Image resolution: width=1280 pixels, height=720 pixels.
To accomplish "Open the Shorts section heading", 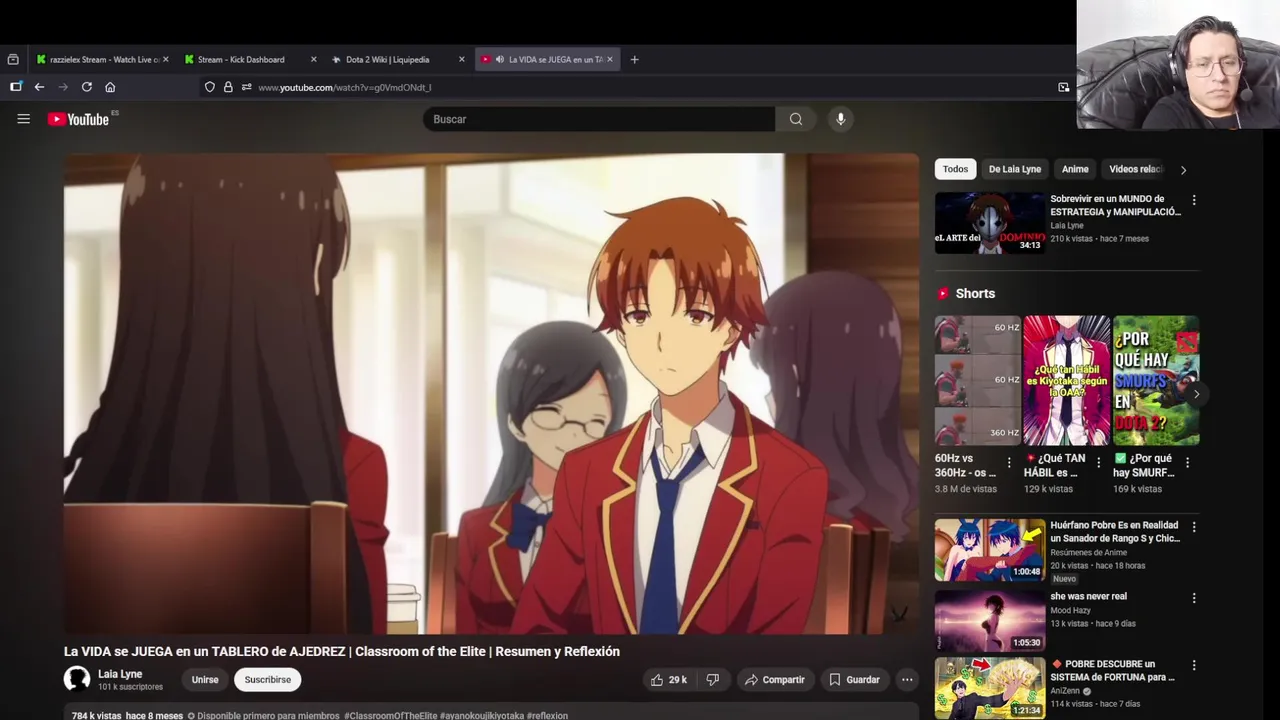I will click(975, 294).
